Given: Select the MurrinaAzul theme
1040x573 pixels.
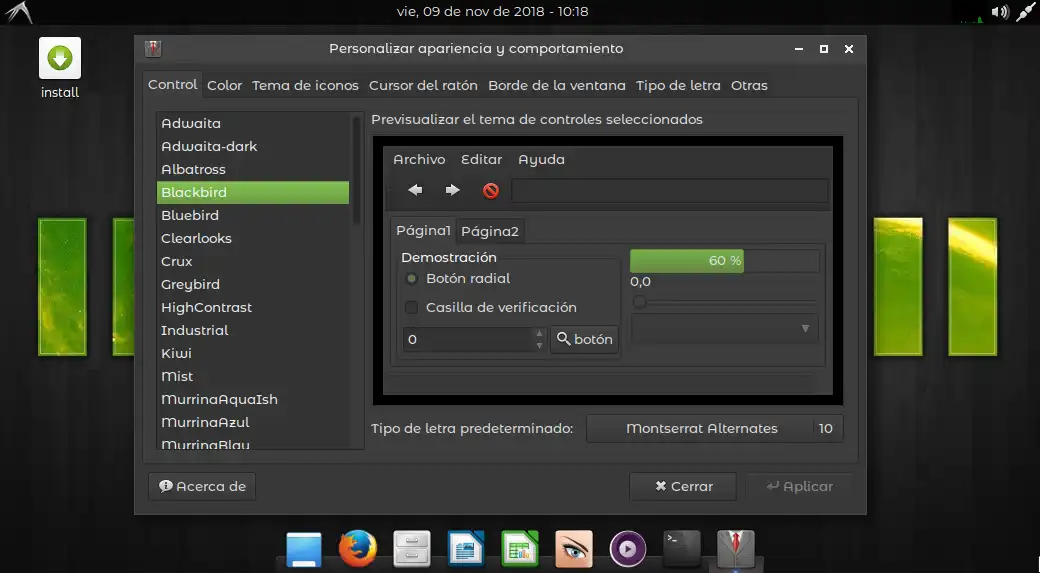Looking at the screenshot, I should click(253, 422).
